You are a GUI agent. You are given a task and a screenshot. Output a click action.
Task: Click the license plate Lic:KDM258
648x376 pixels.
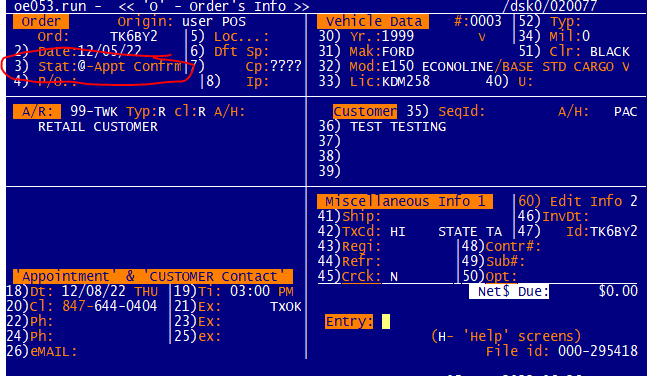pyautogui.click(x=390, y=81)
